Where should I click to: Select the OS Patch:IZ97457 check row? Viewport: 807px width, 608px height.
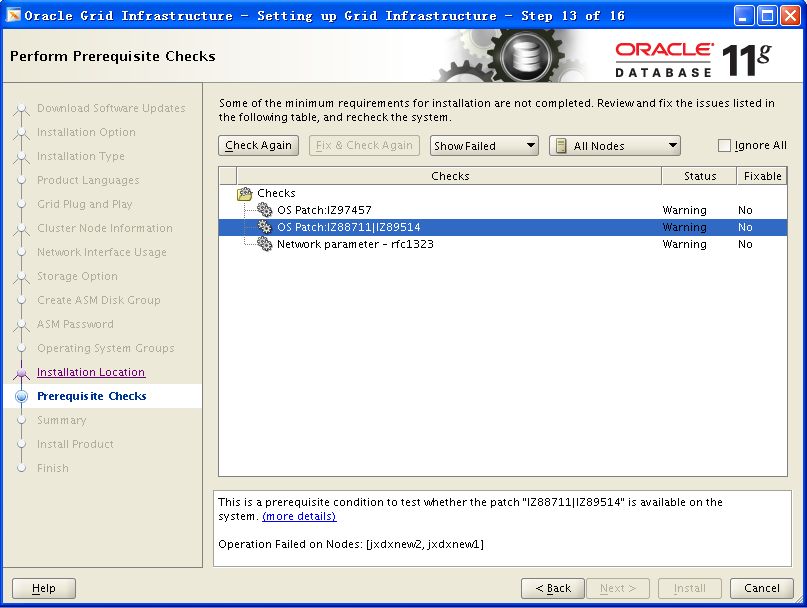(324, 210)
